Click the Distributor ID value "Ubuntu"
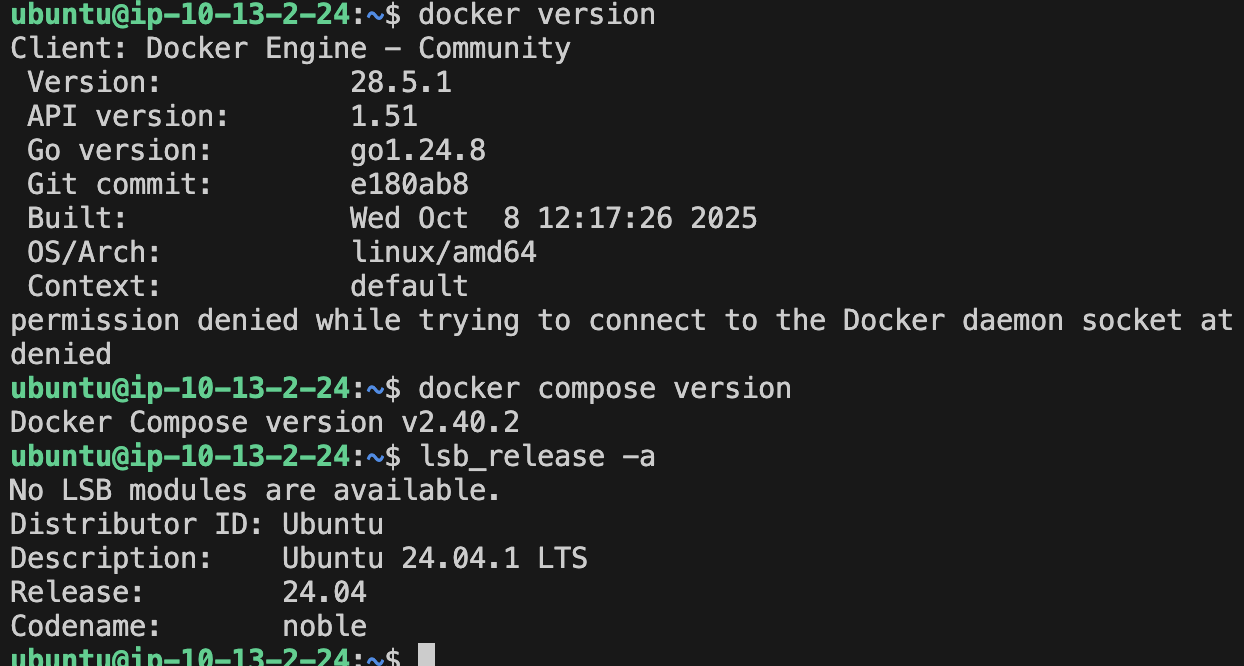The height and width of the screenshot is (666, 1244). (x=332, y=524)
